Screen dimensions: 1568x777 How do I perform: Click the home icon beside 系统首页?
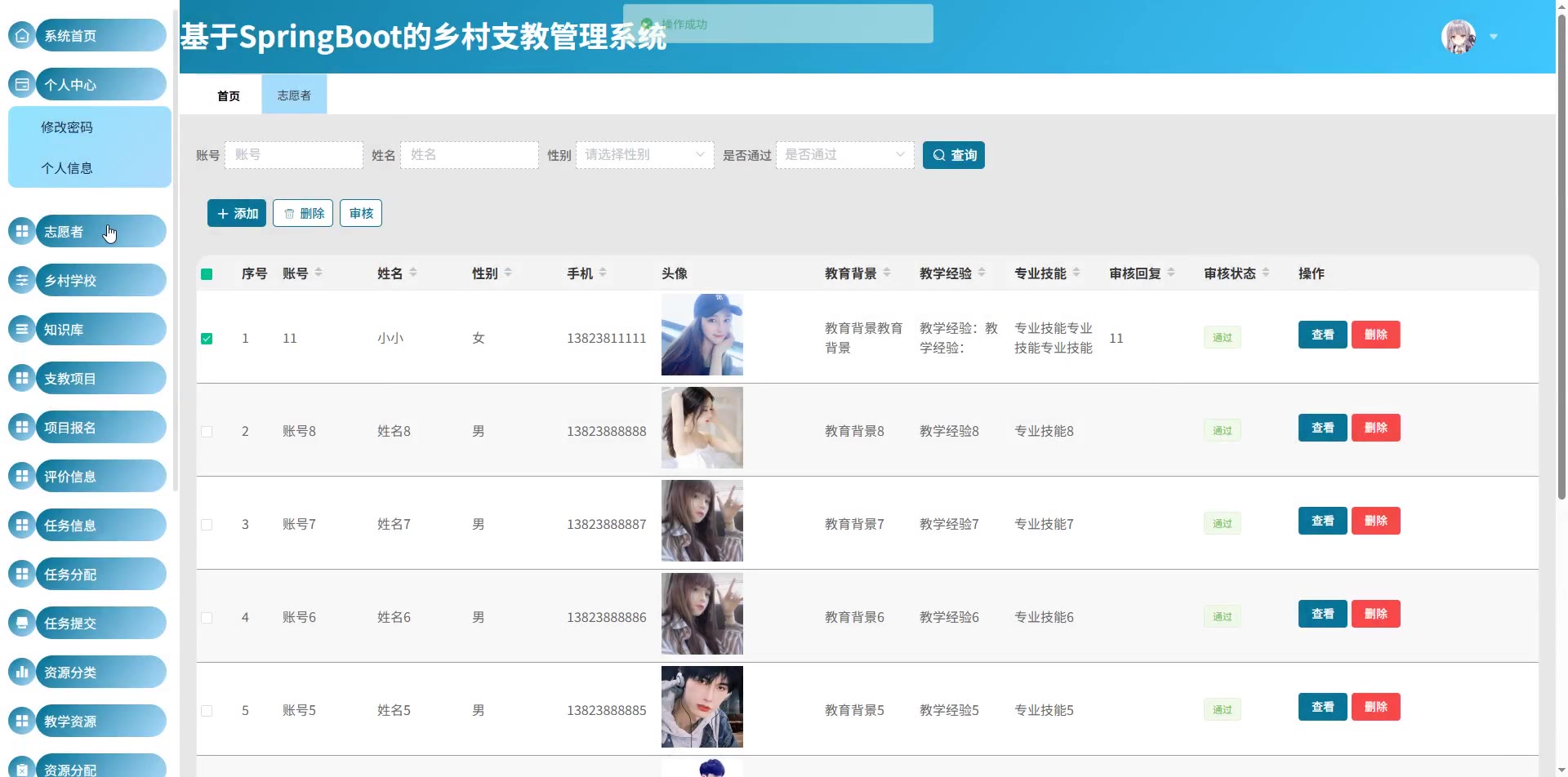pos(22,35)
